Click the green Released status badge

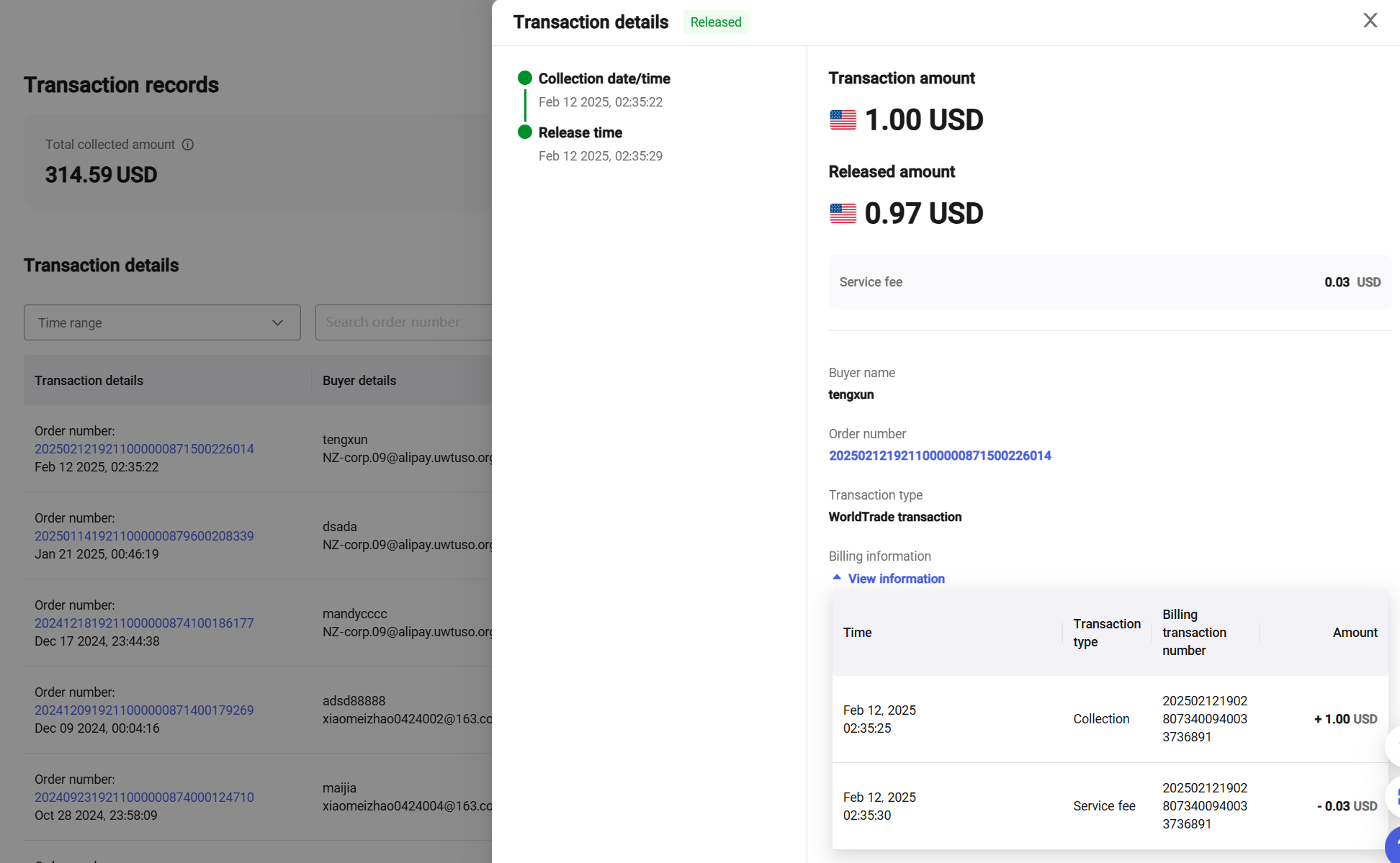point(715,22)
